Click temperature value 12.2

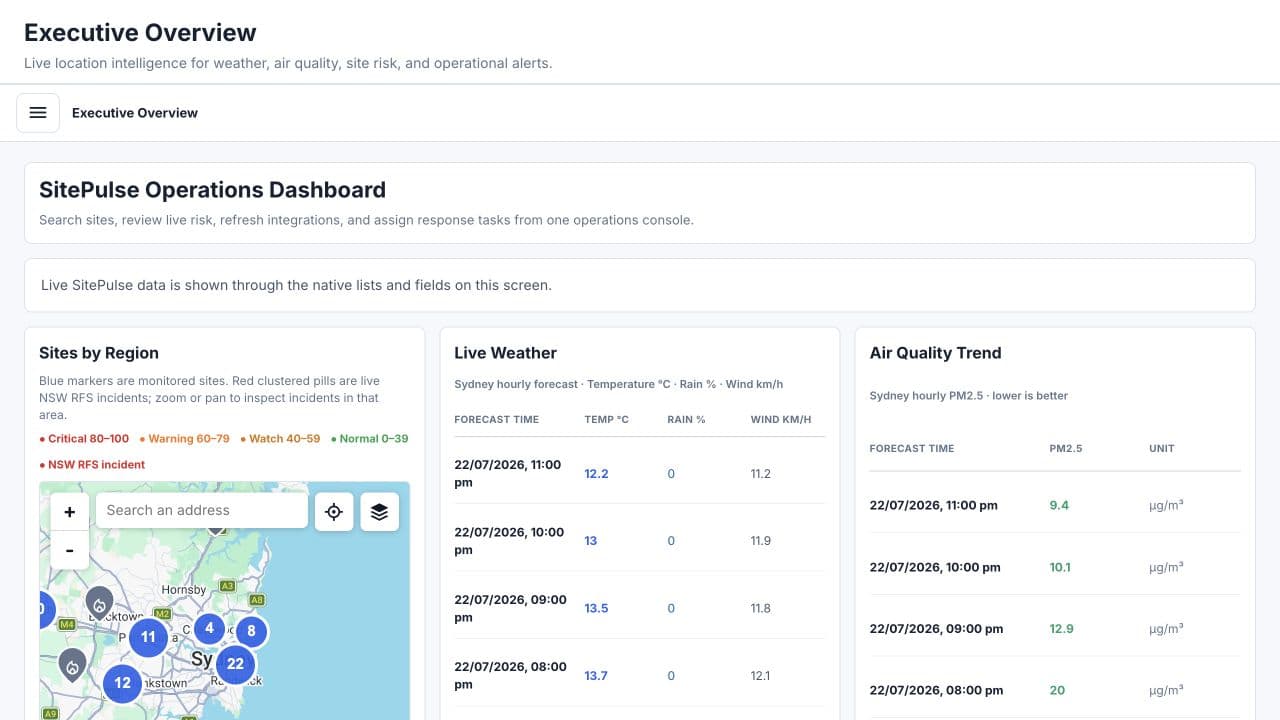tap(596, 473)
